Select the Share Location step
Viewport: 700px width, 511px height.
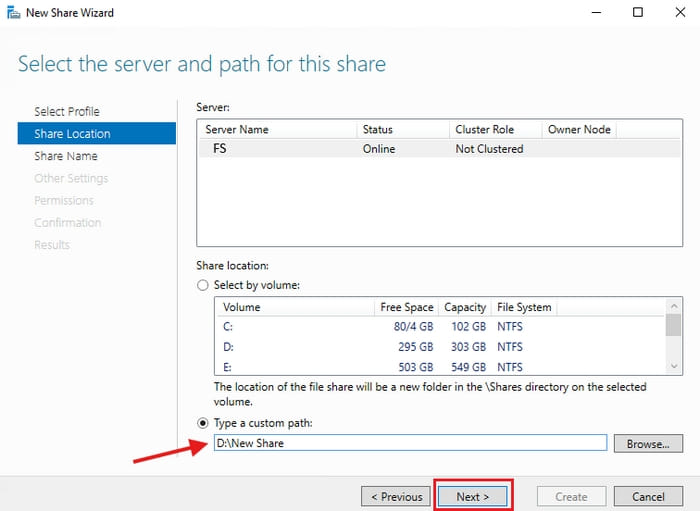click(97, 133)
